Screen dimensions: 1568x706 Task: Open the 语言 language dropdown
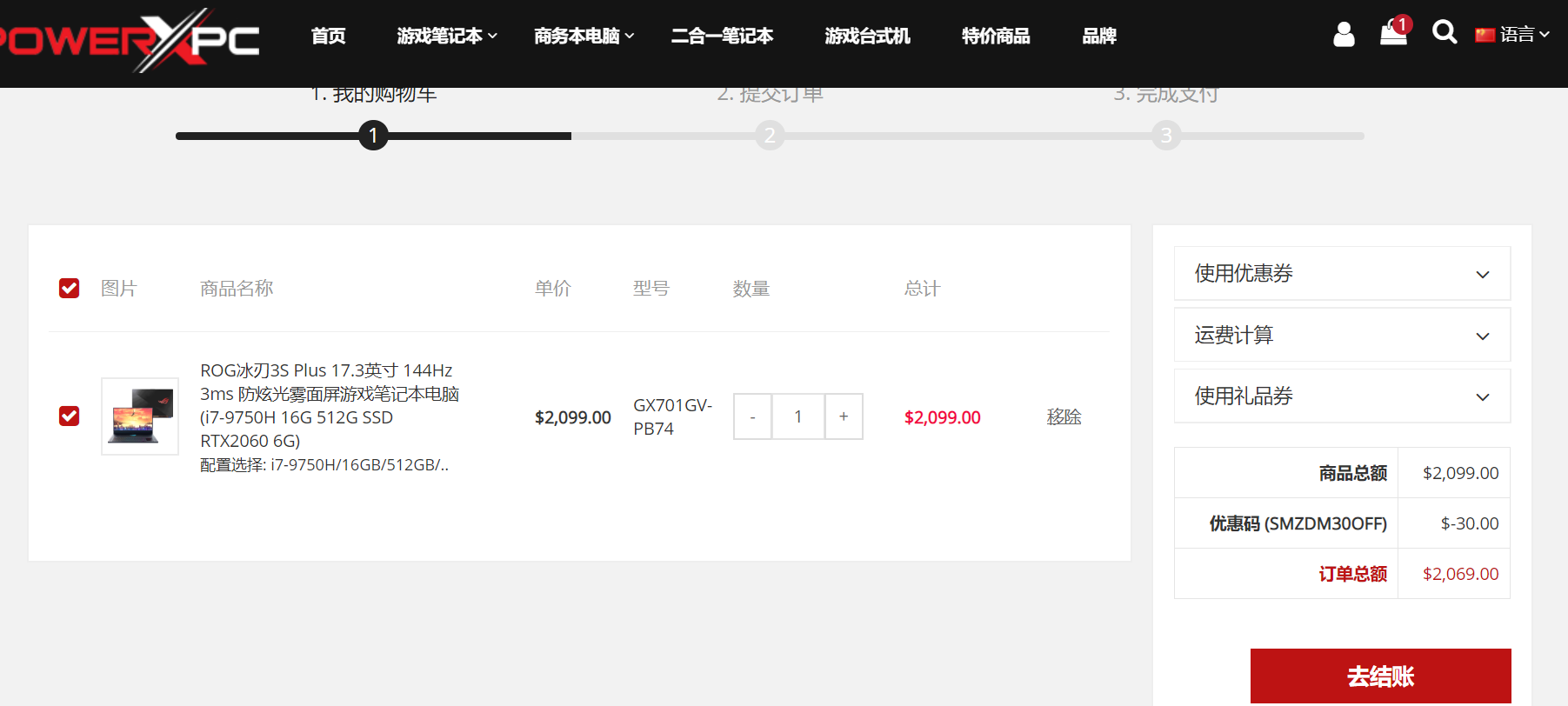tap(1525, 35)
